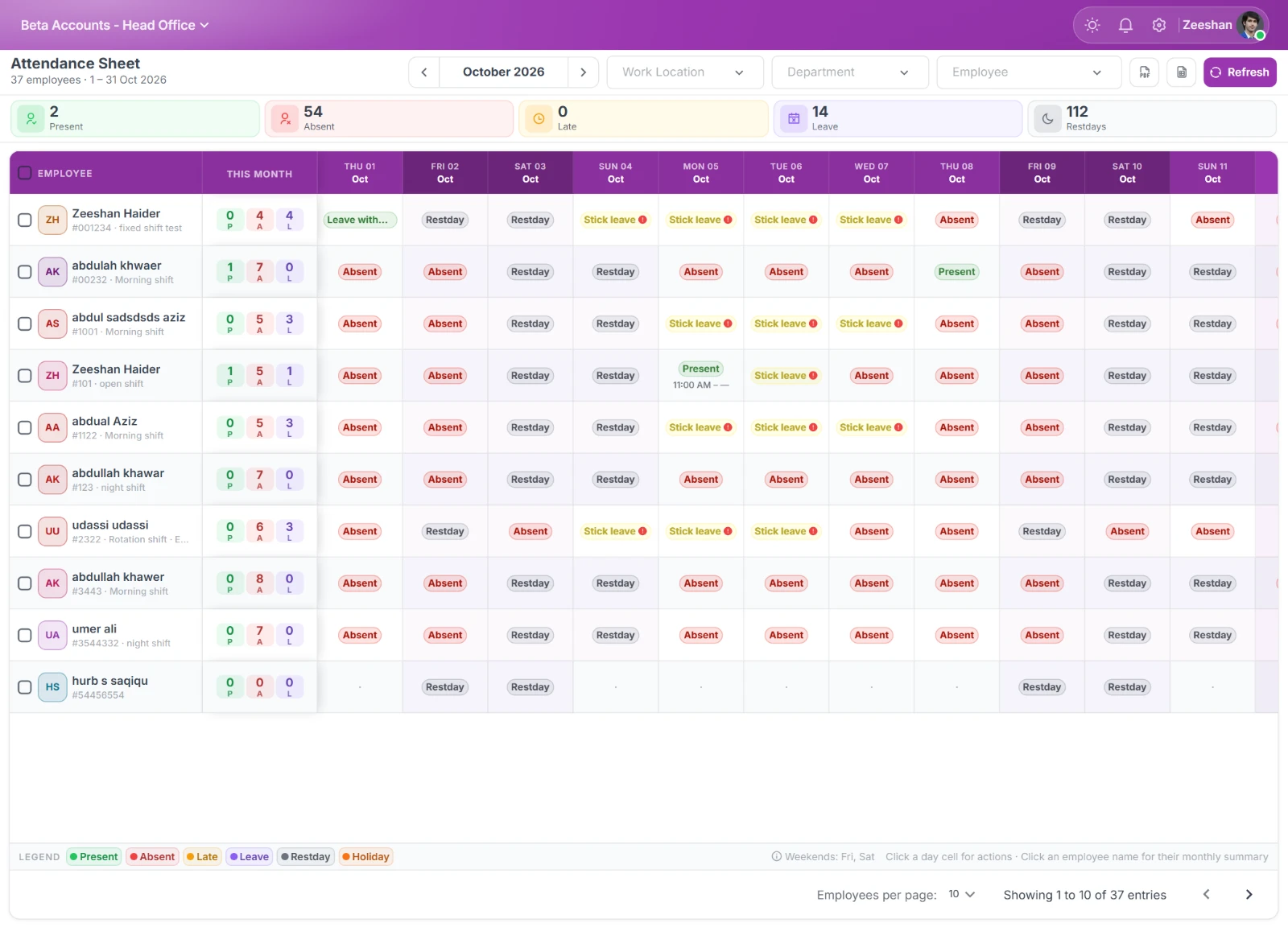Click Zeeshan's profile avatar
Image resolution: width=1288 pixels, height=927 pixels.
1252,25
